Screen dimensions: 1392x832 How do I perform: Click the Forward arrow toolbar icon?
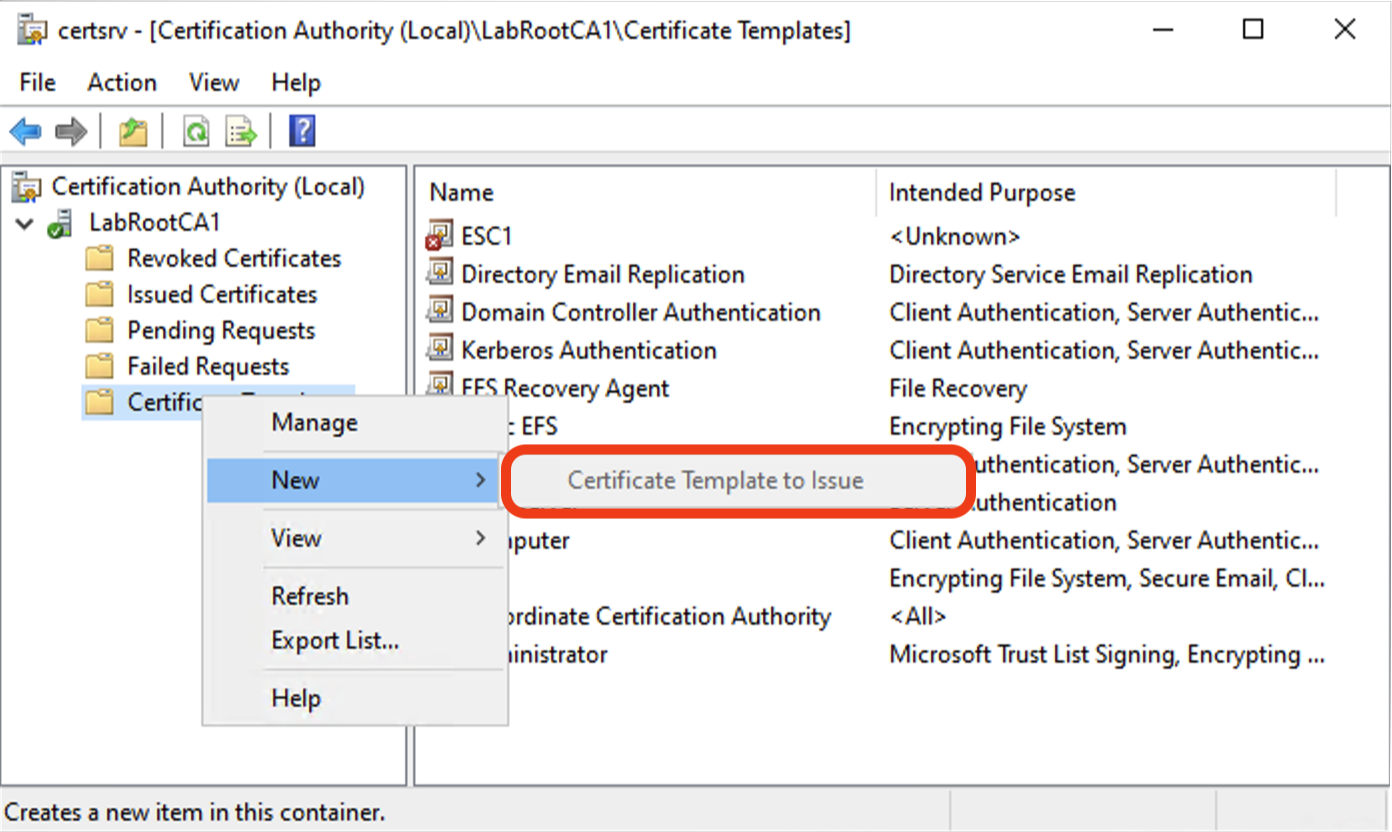point(70,131)
